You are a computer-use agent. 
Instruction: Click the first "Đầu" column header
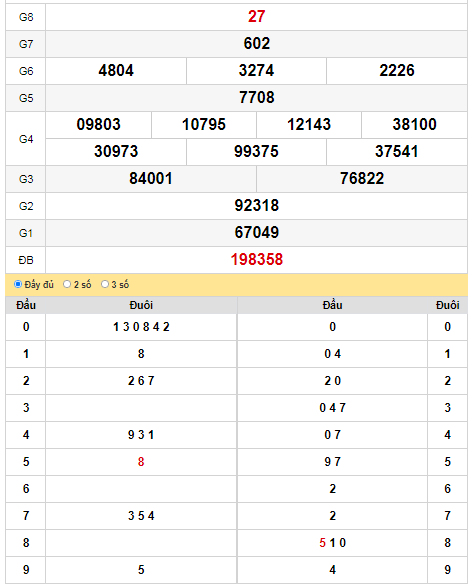(26, 305)
